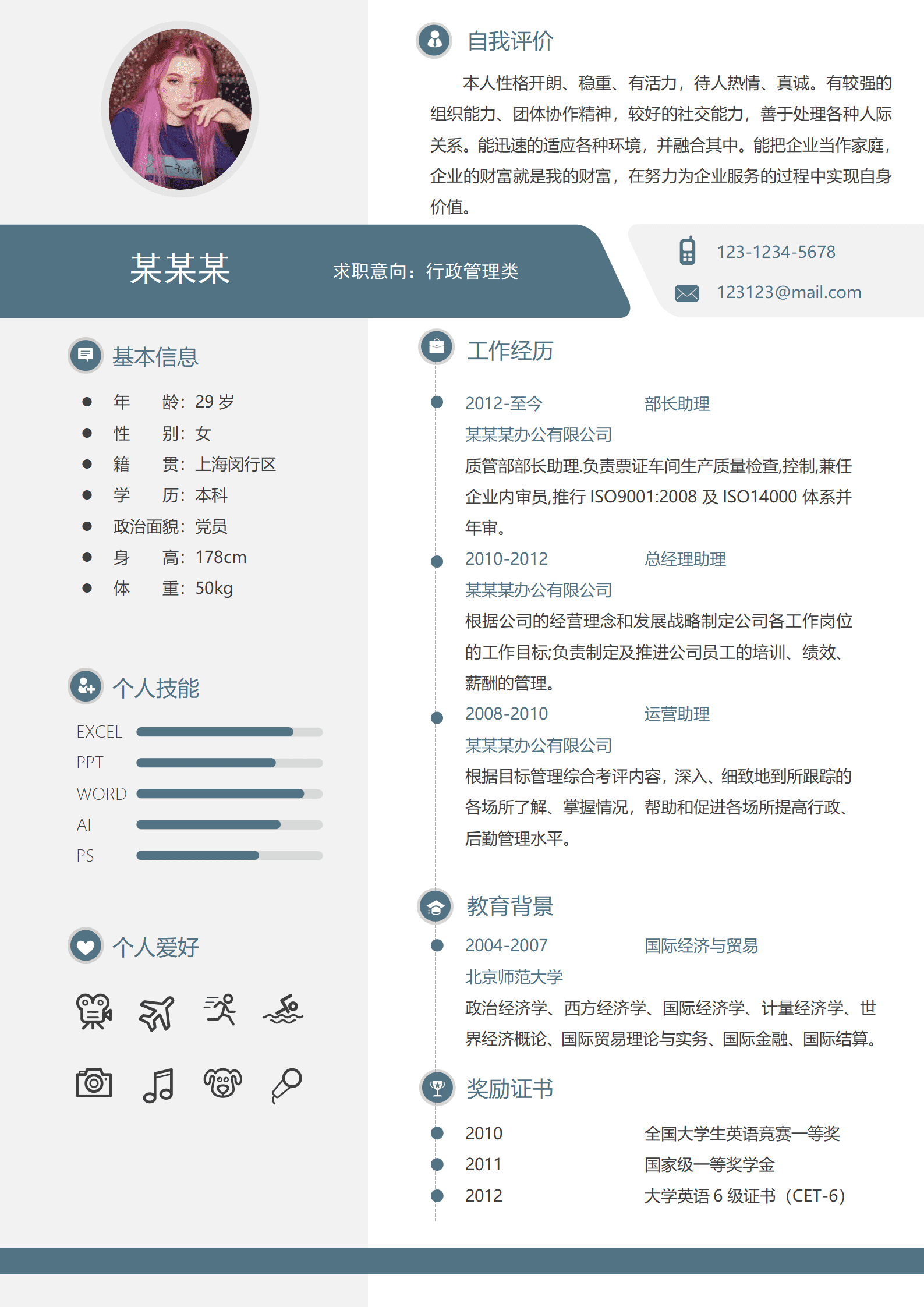Click the briefcase icon beside 工作经历
924x1307 pixels.
coord(436,347)
